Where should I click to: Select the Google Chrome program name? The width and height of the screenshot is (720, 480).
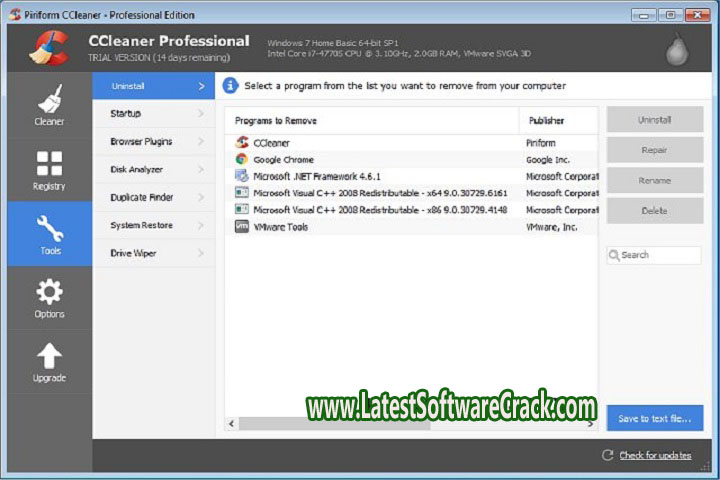(283, 160)
